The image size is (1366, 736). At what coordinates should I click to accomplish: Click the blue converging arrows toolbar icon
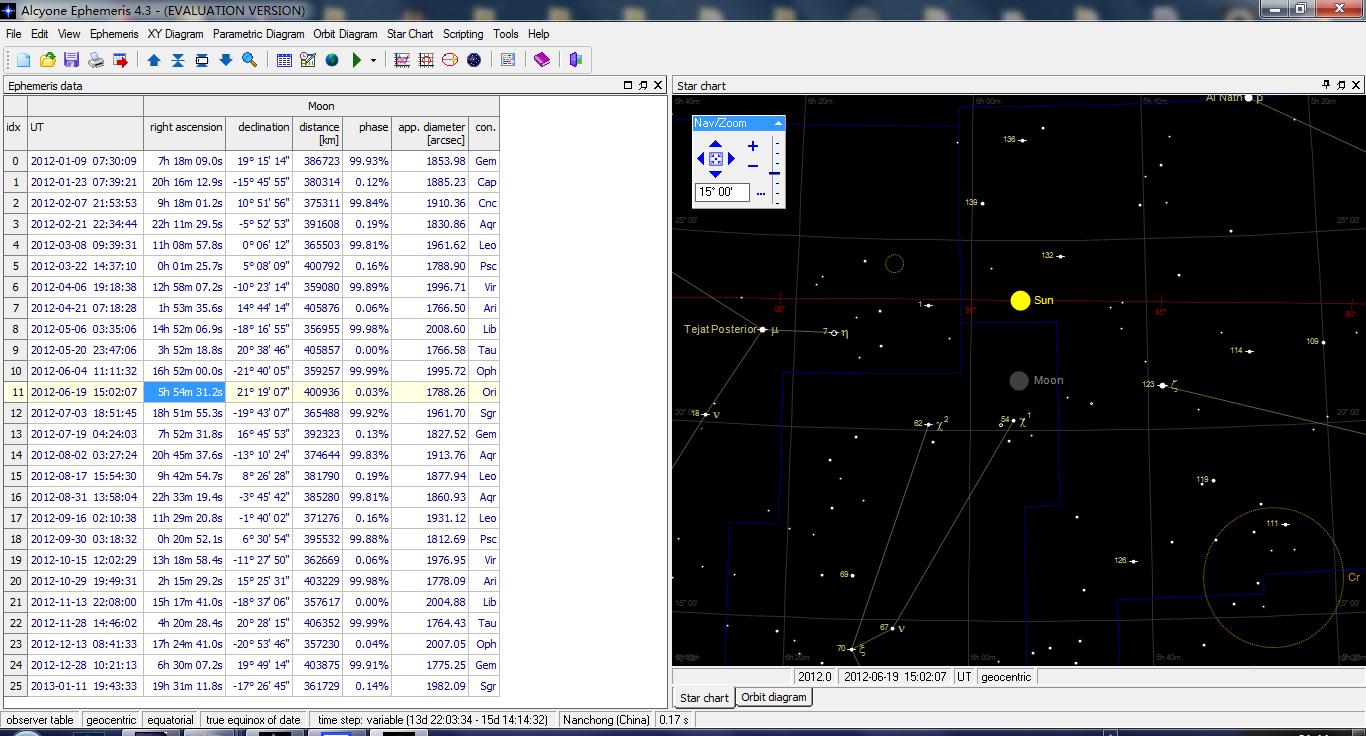pyautogui.click(x=177, y=60)
